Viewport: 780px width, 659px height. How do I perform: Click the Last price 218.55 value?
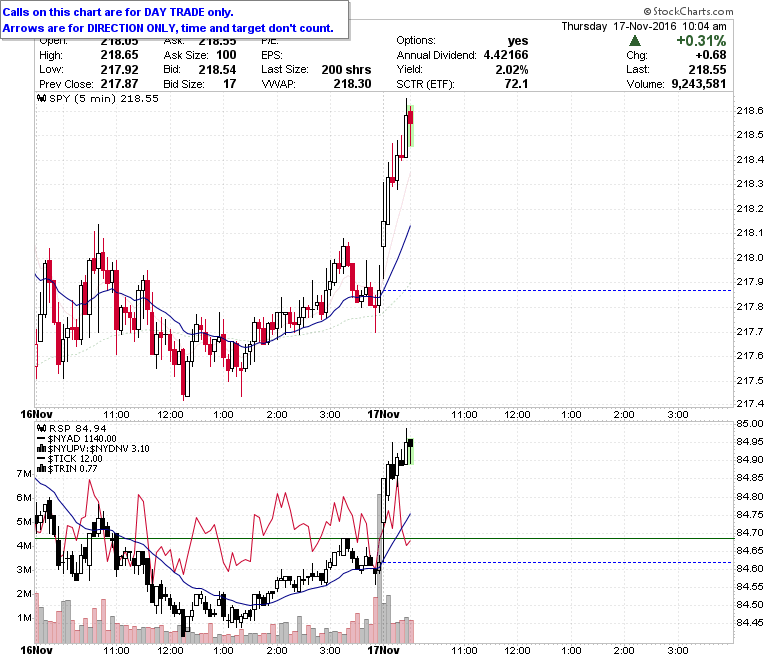pos(707,70)
